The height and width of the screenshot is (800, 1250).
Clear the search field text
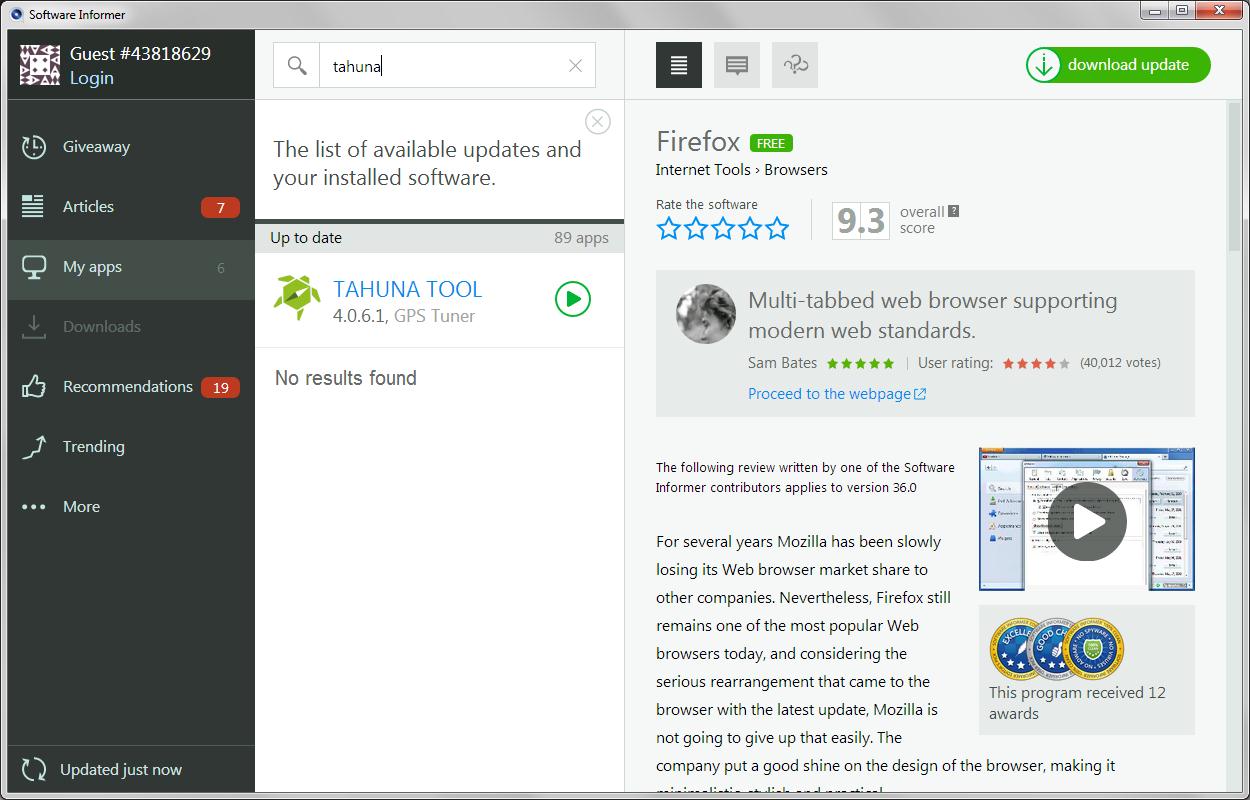(x=575, y=66)
